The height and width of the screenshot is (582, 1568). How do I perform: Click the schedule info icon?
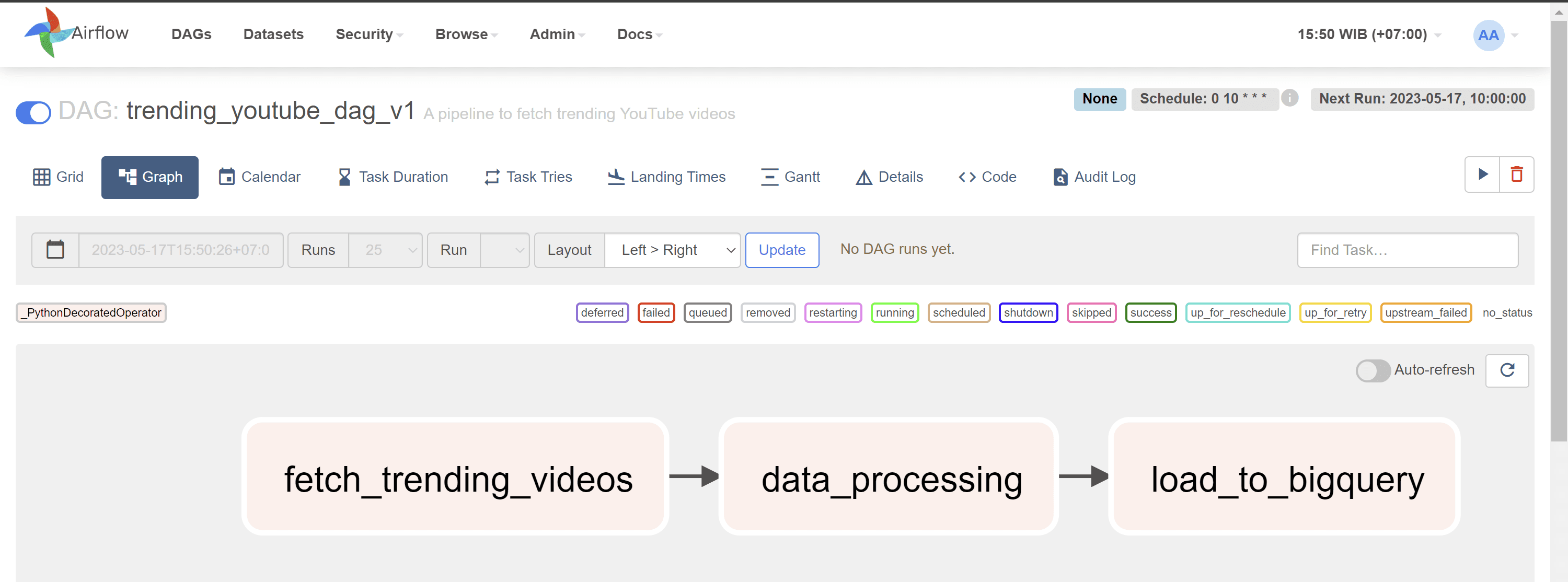1289,98
